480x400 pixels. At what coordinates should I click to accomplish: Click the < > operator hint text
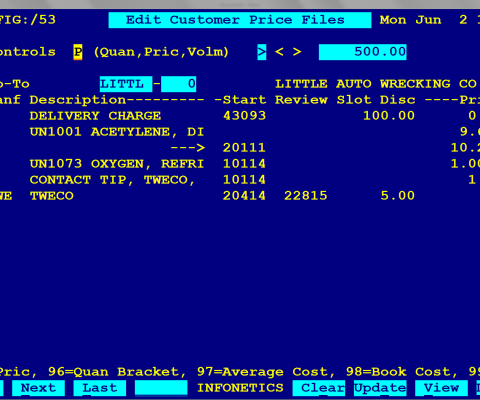(288, 52)
